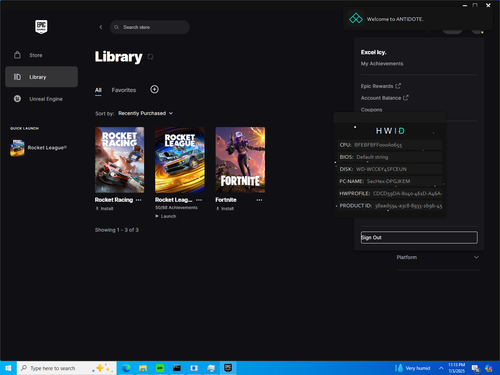Image resolution: width=500 pixels, height=375 pixels.
Task: Click Launch under Rocket League
Action: (166, 216)
